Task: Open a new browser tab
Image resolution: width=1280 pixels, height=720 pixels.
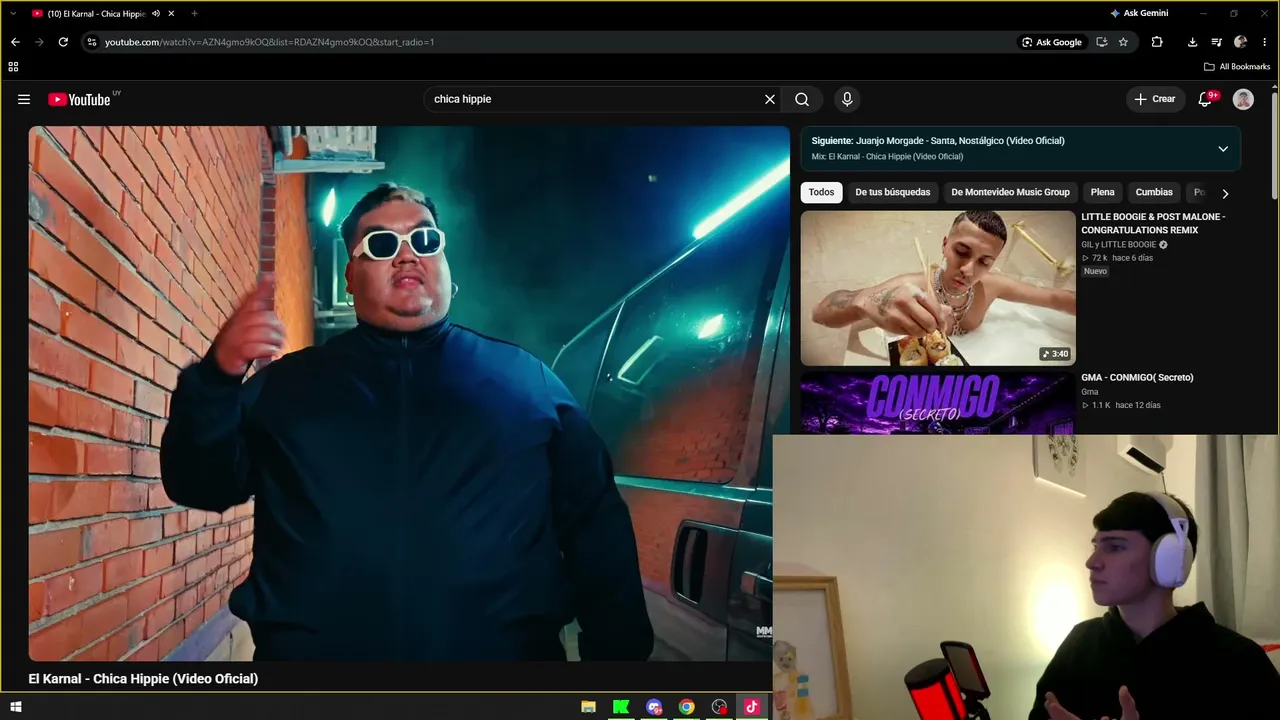Action: (x=194, y=14)
